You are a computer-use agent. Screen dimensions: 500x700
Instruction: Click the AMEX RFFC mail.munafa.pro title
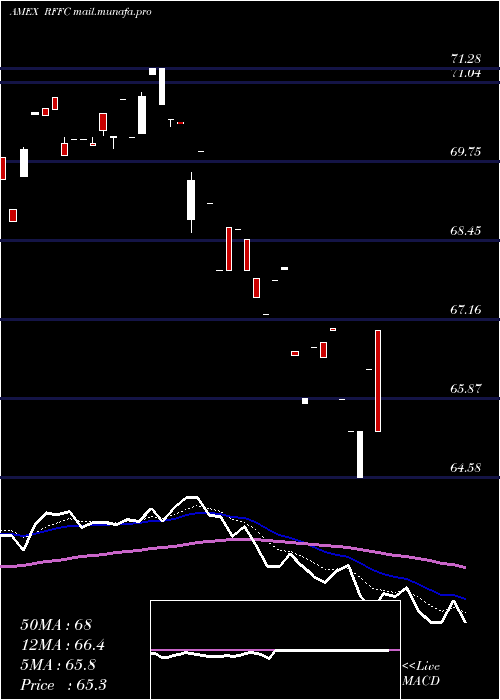[81, 12]
